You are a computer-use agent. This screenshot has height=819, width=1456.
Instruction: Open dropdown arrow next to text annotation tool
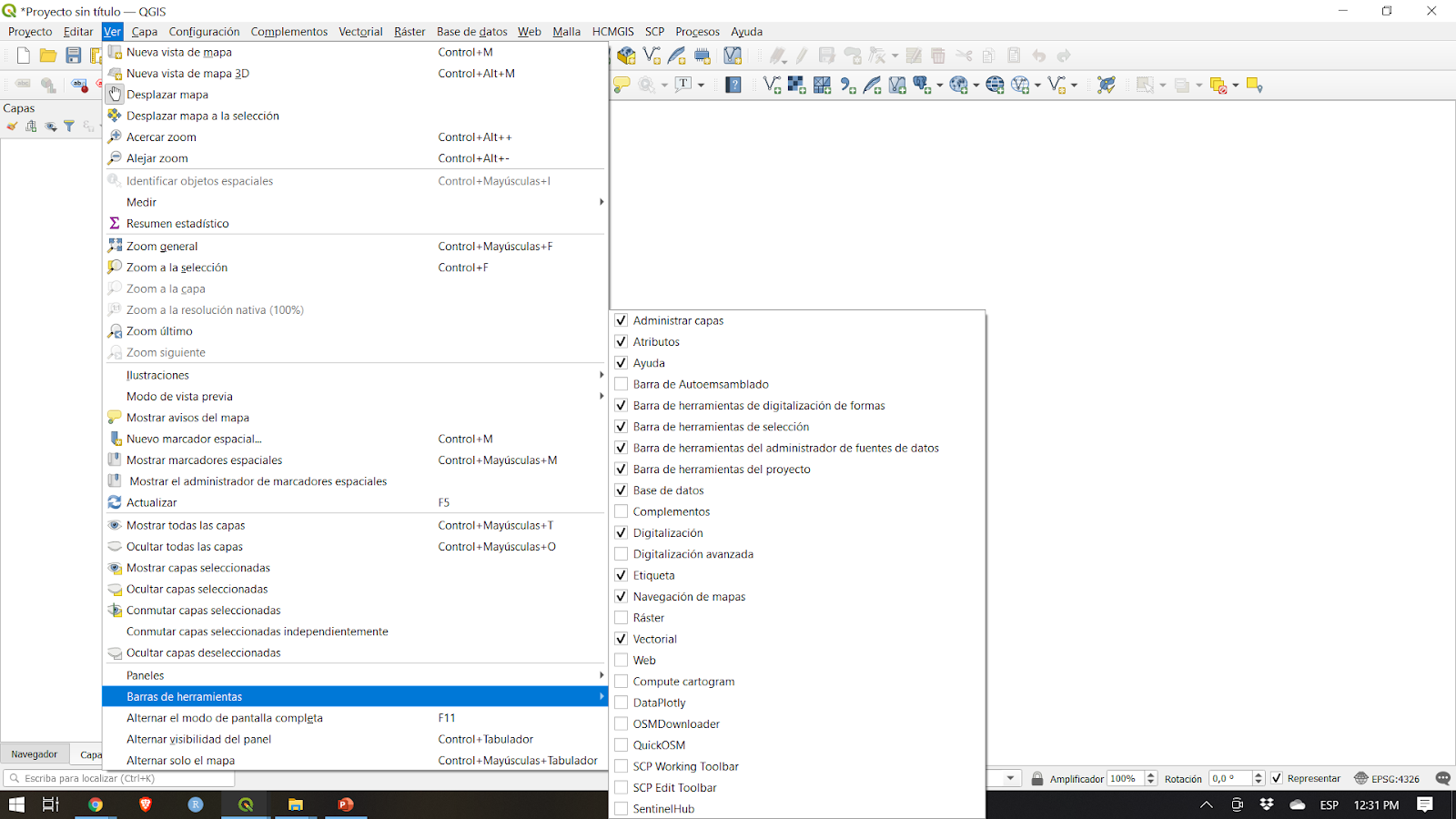pos(701,86)
